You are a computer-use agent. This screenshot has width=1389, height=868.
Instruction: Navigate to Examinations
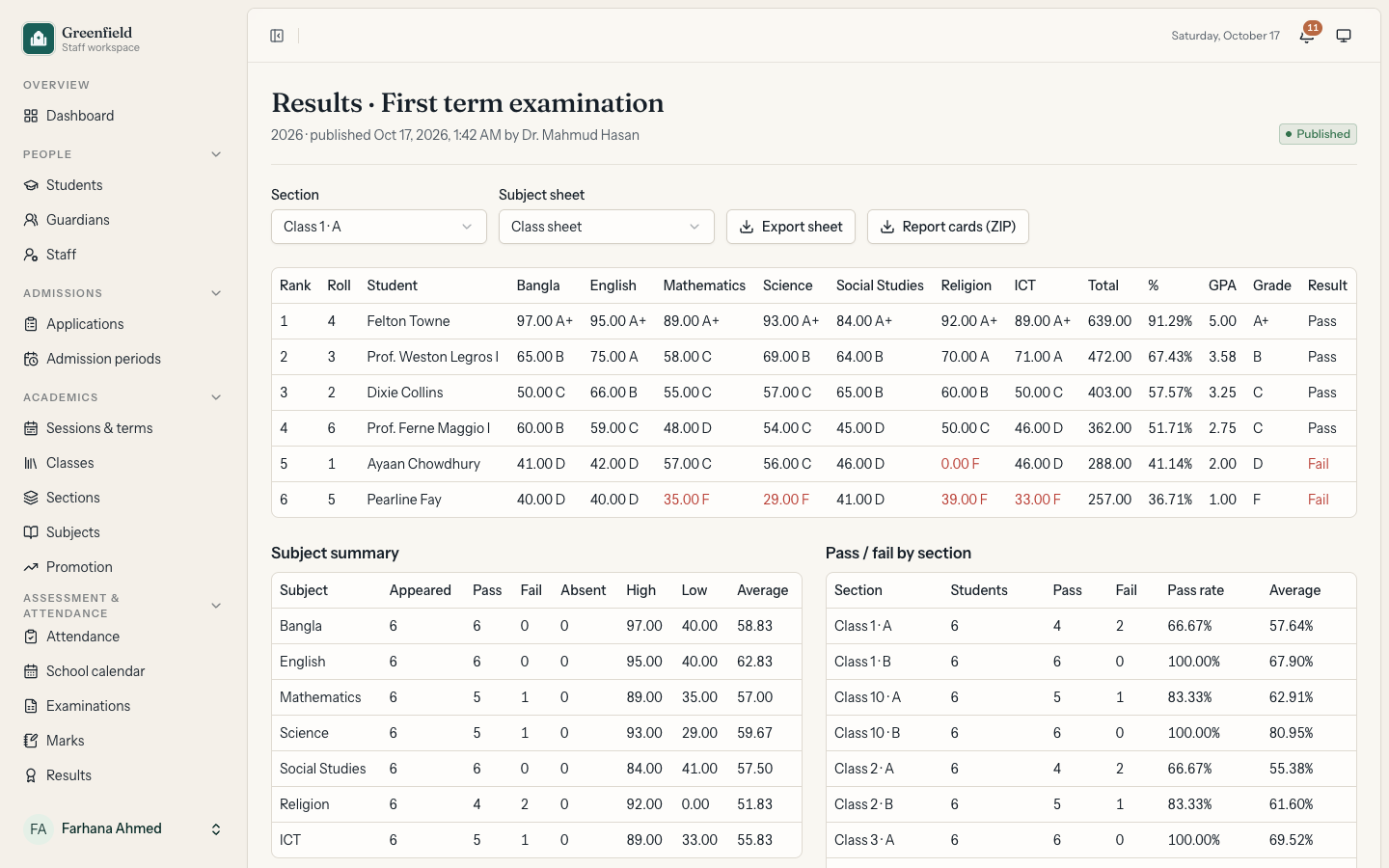pos(123,706)
